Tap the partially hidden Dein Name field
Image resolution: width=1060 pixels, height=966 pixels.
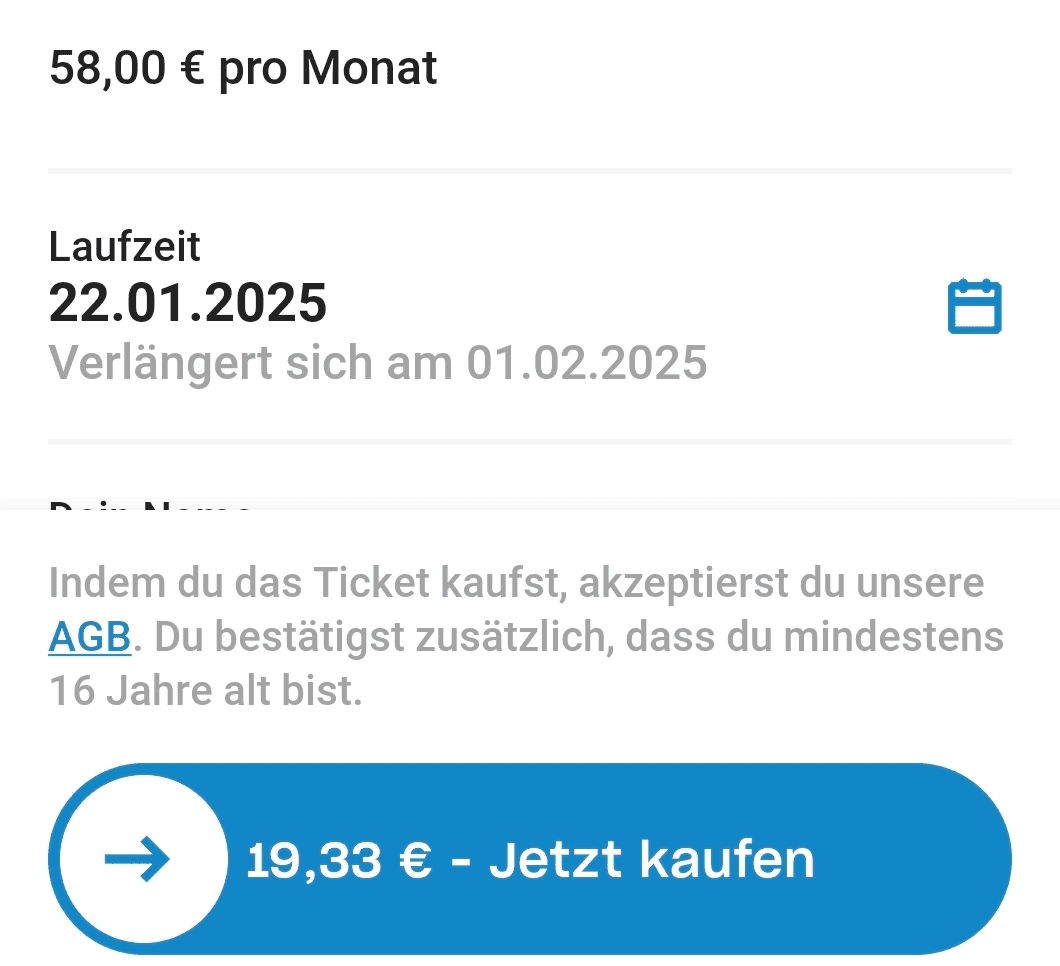(x=150, y=504)
